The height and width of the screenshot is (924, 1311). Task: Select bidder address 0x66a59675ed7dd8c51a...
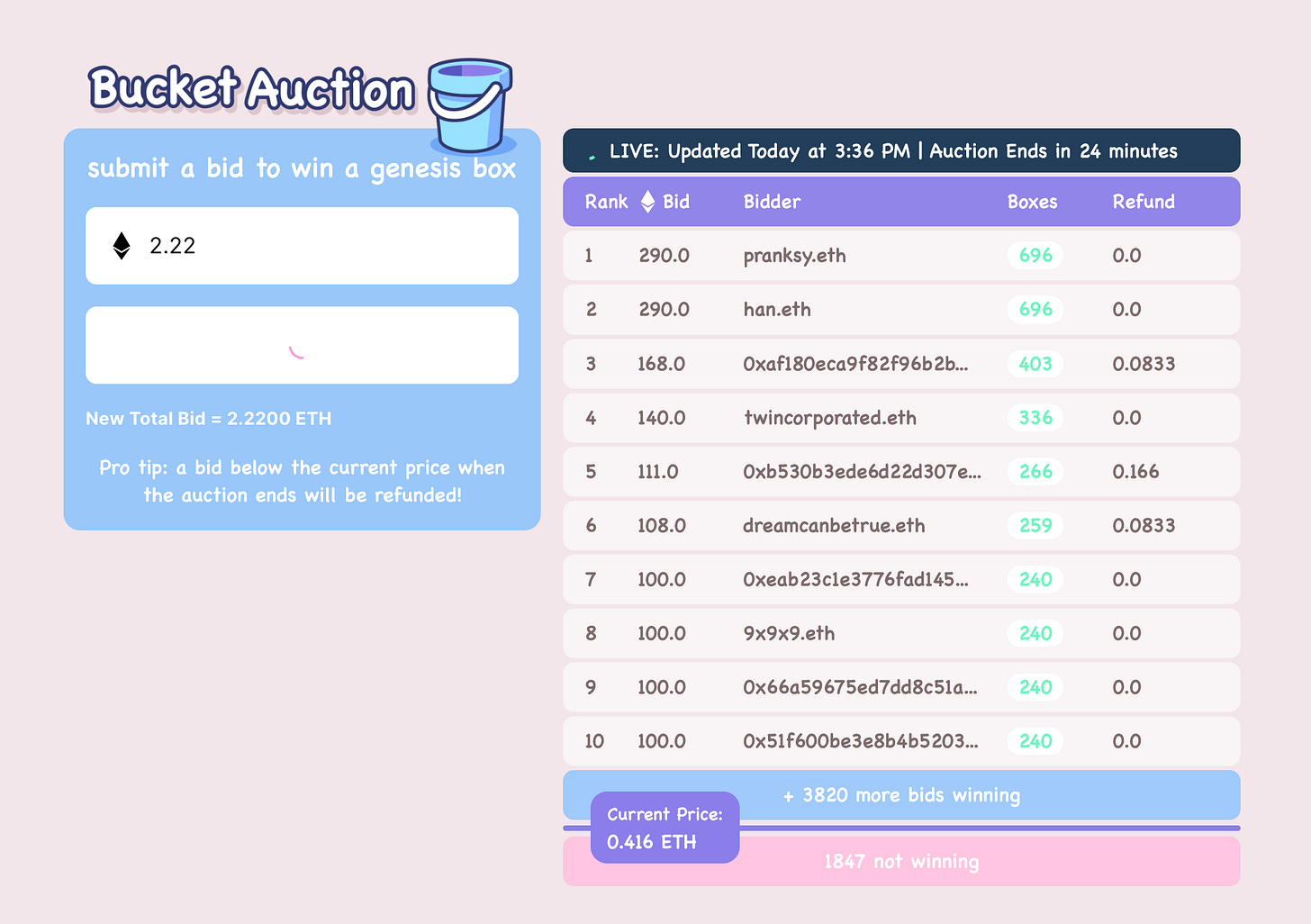(860, 688)
